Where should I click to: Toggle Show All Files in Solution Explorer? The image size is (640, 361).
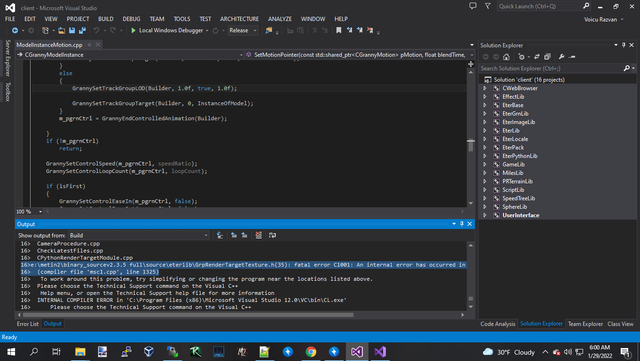(x=547, y=57)
